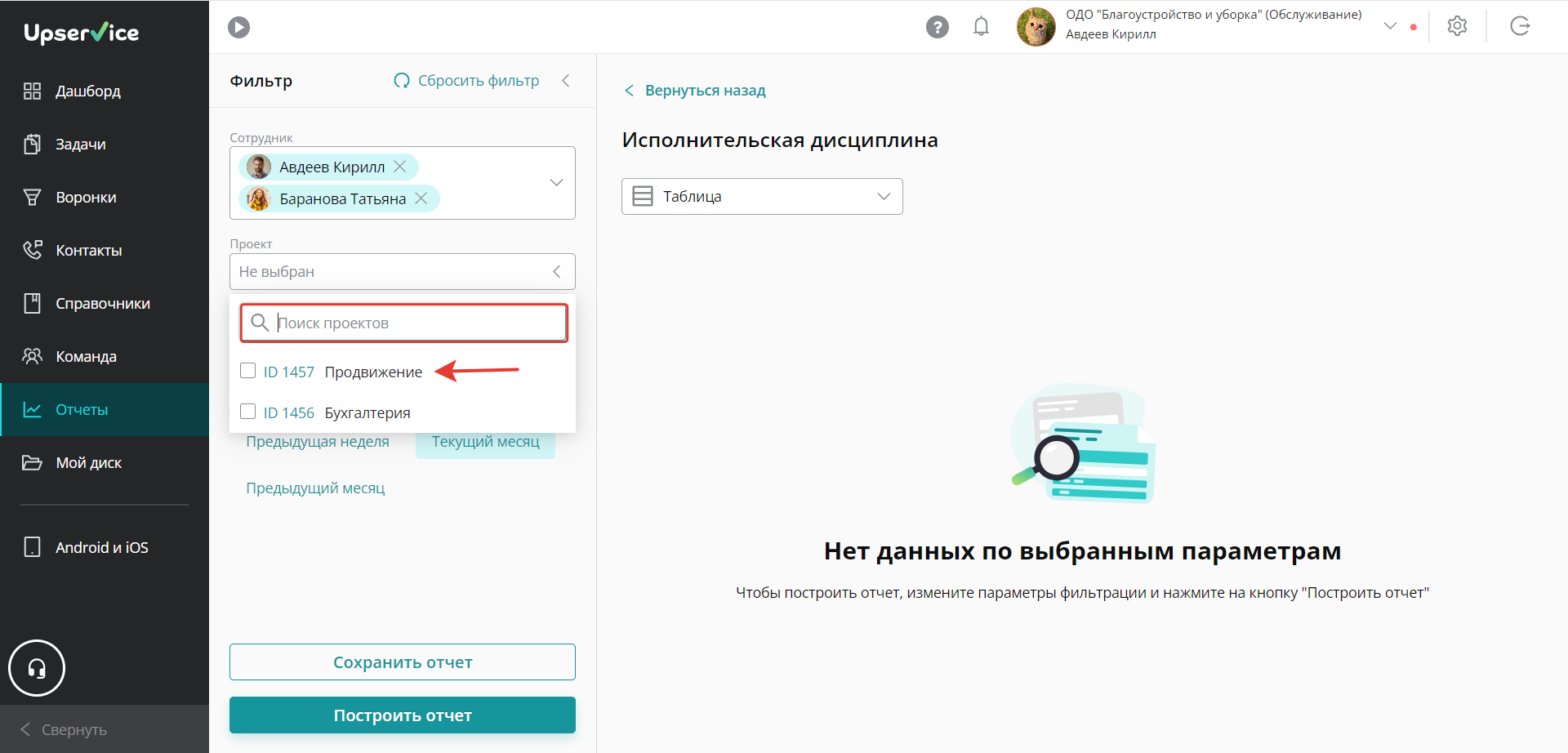Viewport: 1568px width, 753px height.
Task: Open Справочники in the sidebar
Action: pos(105,303)
